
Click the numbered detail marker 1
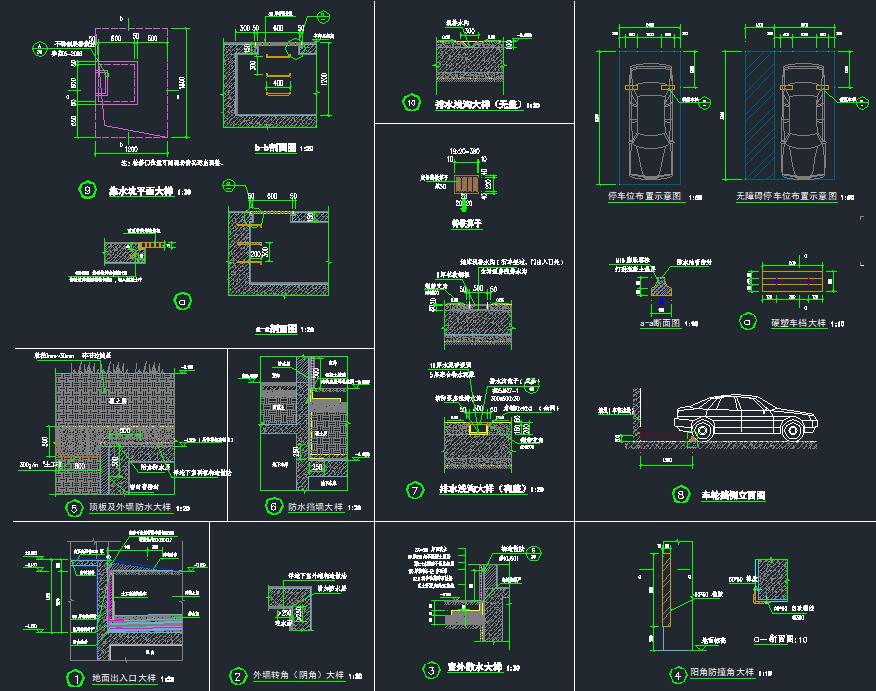[x=74, y=678]
